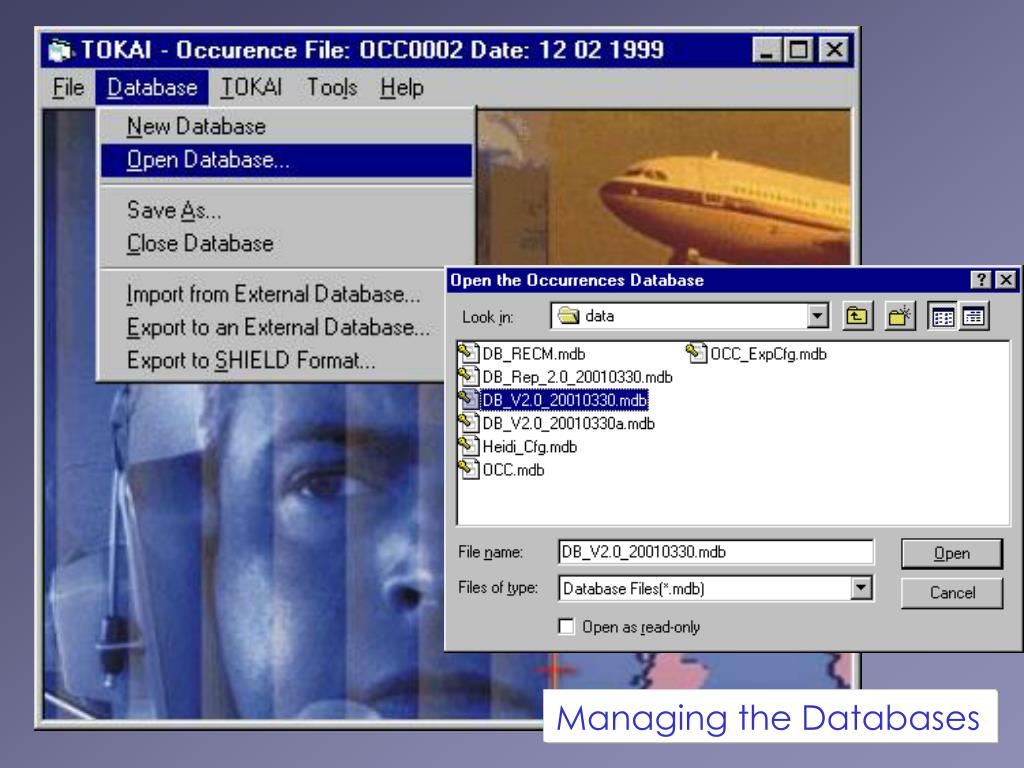Choose Open Database... menu entry
Viewport: 1024px width, 768px height.
click(286, 161)
